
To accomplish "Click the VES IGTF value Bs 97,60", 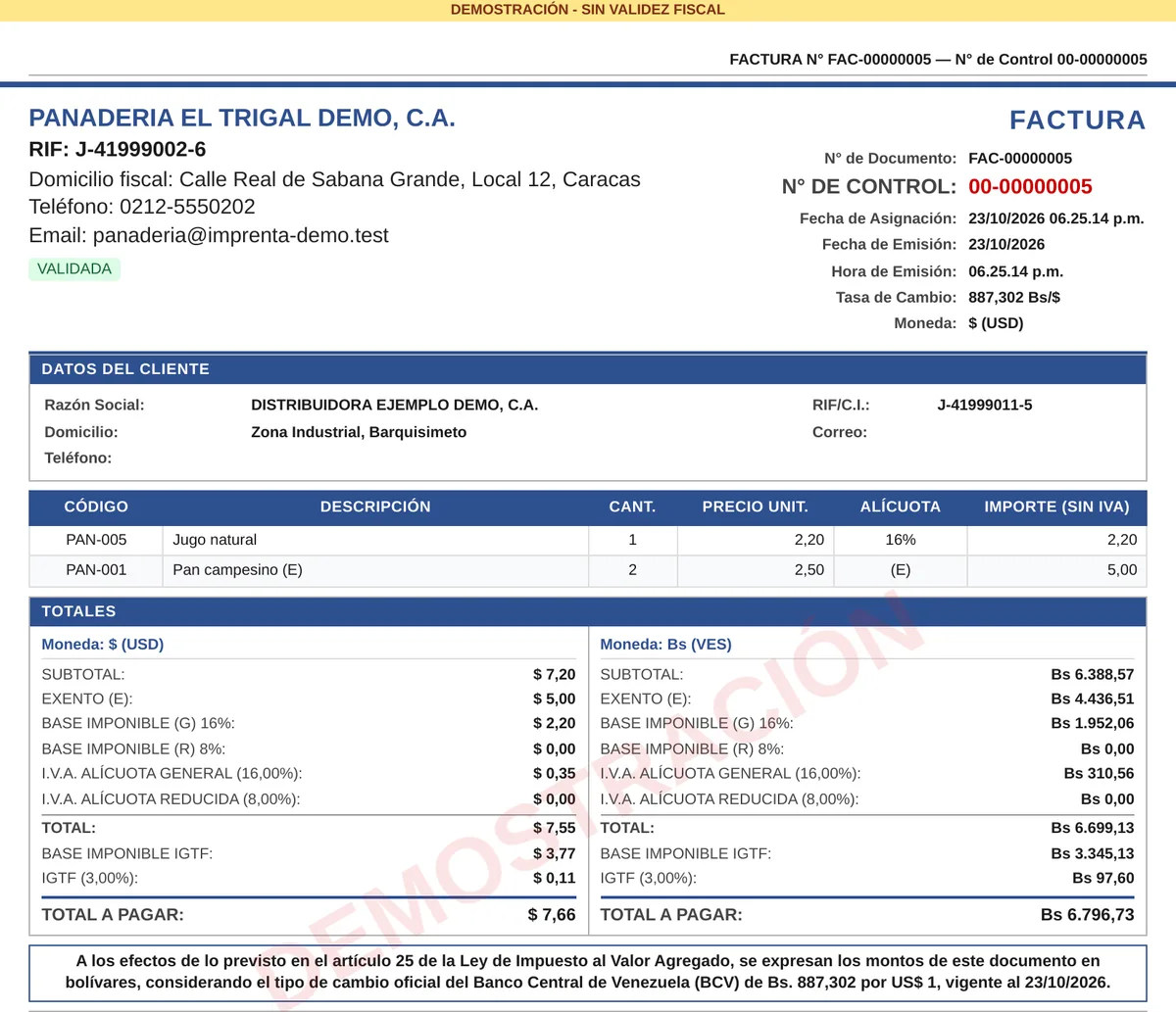I will [x=1103, y=879].
